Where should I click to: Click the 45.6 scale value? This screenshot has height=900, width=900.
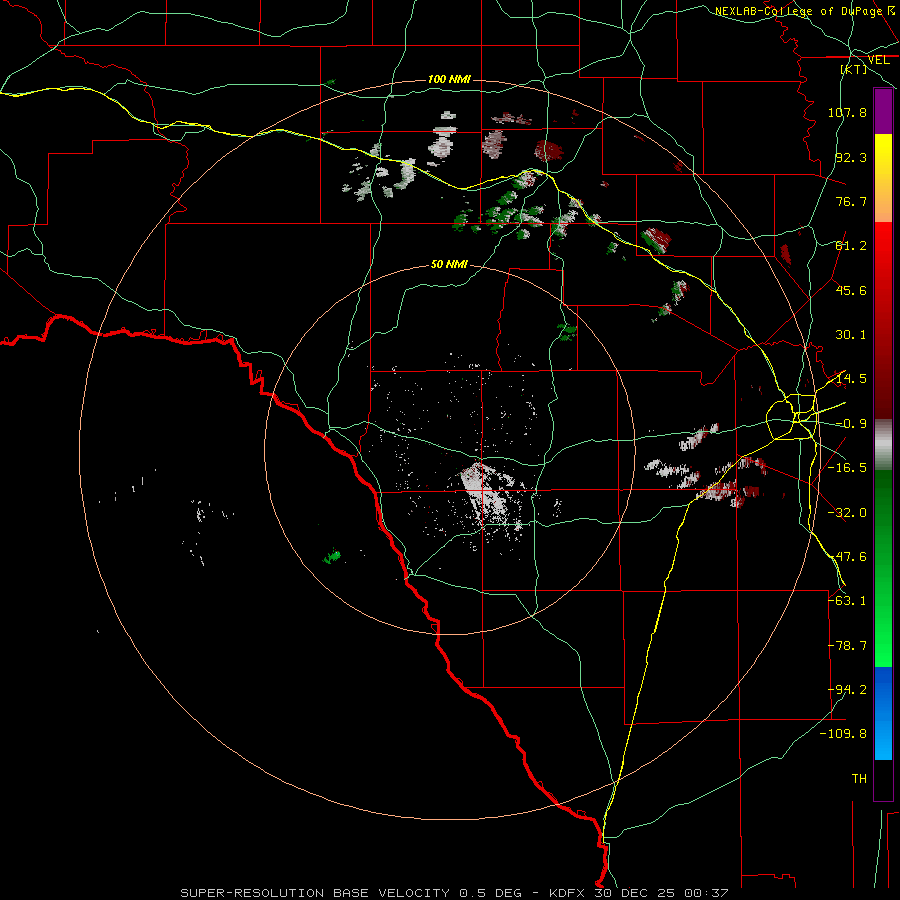(x=851, y=290)
